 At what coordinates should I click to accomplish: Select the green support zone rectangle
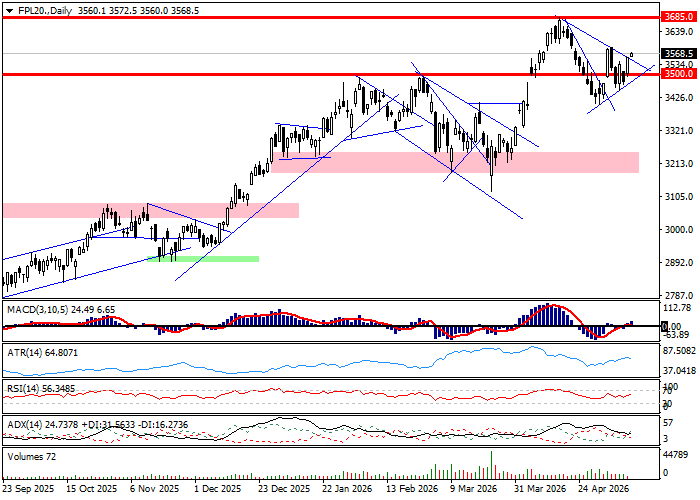click(x=203, y=259)
